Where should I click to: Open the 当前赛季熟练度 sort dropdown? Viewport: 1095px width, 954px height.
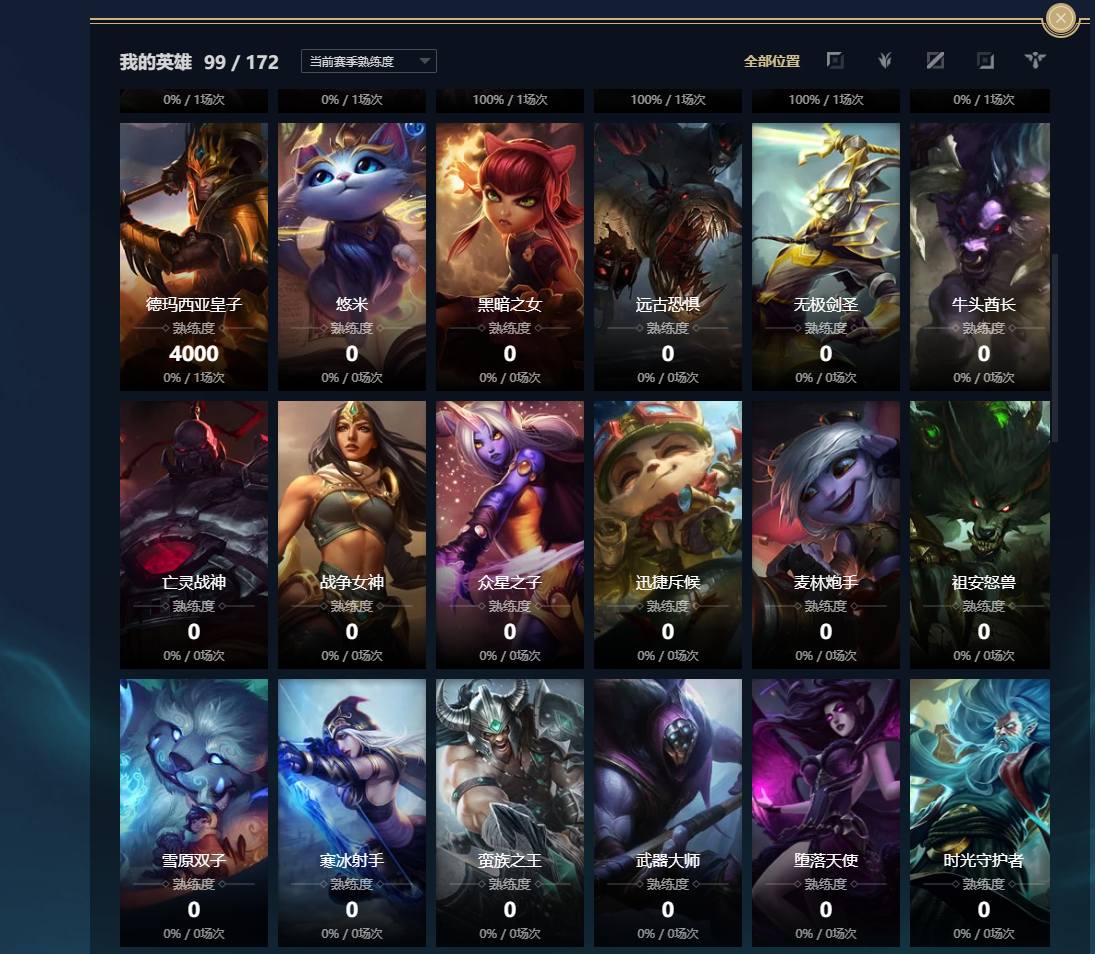[369, 61]
